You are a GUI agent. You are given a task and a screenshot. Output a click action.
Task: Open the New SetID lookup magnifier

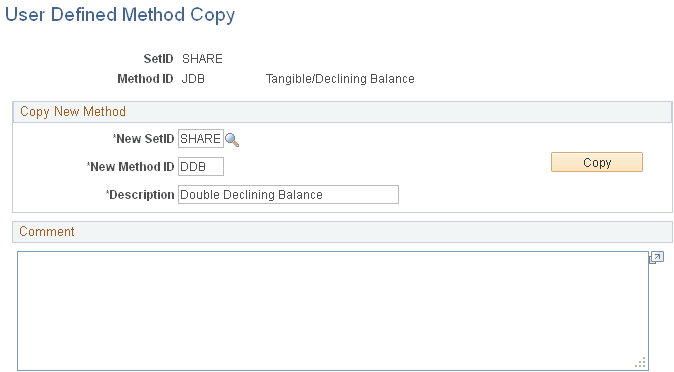pyautogui.click(x=232, y=140)
